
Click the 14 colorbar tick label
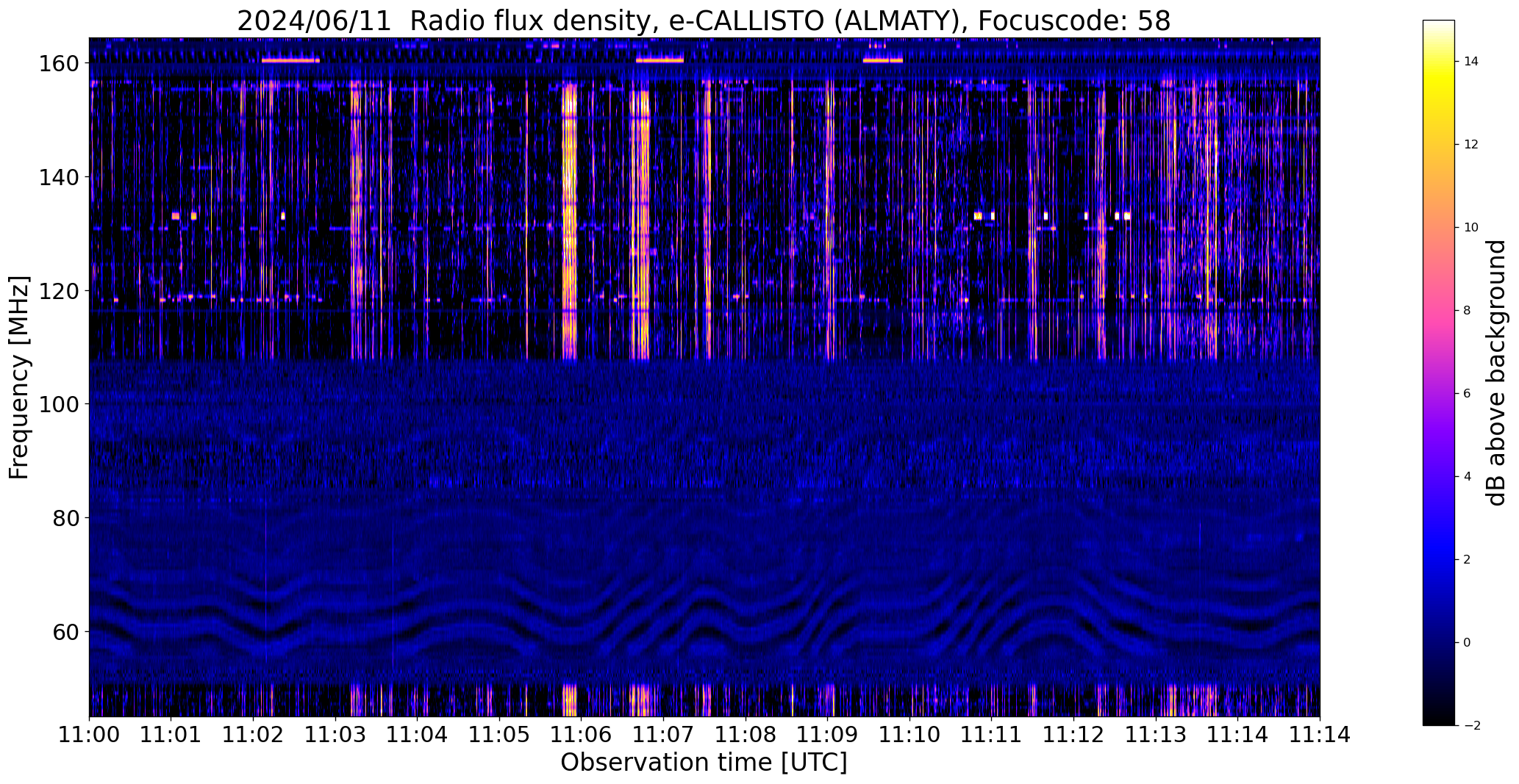(x=1471, y=62)
